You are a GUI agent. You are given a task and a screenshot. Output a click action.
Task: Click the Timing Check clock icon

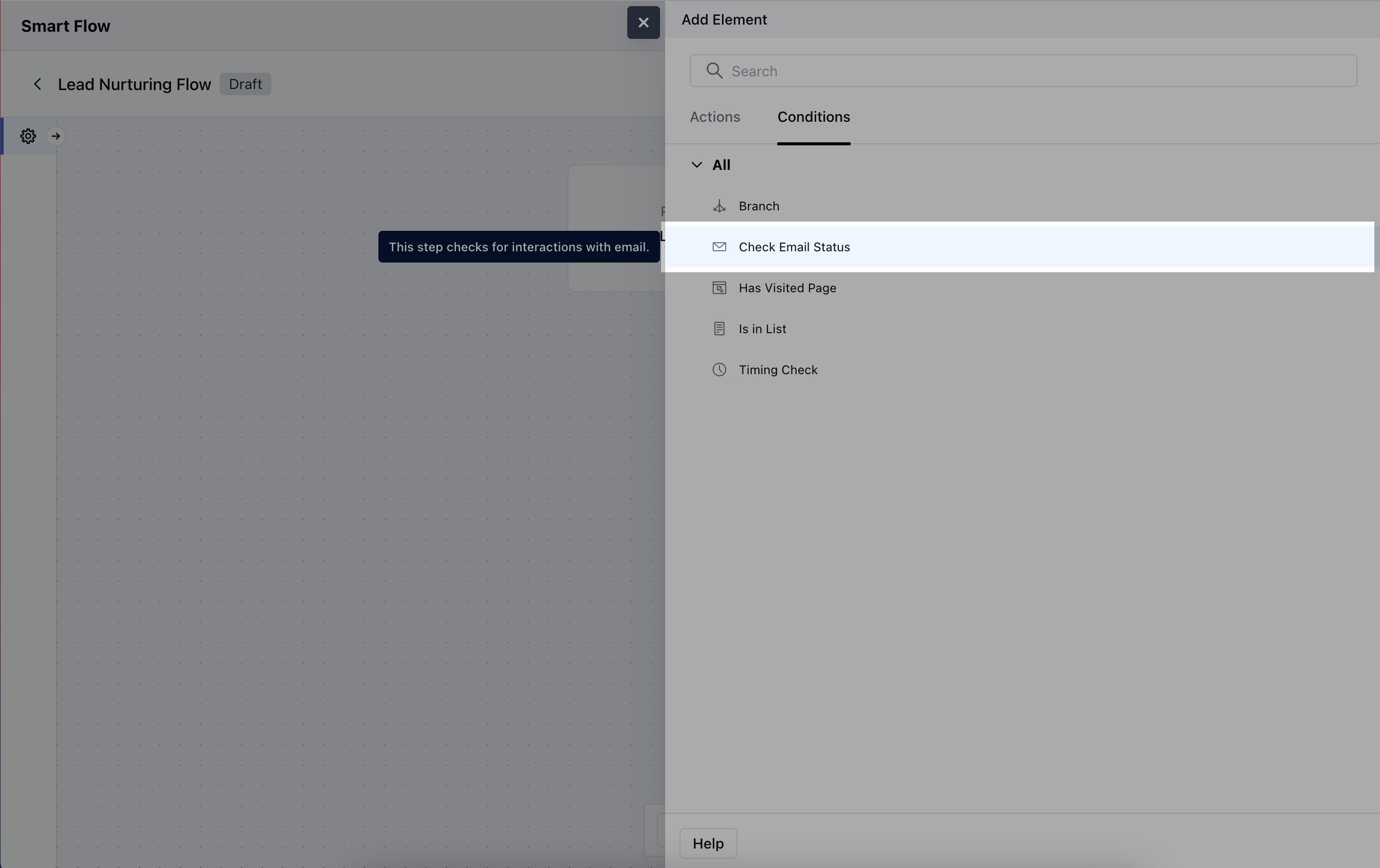coord(719,370)
